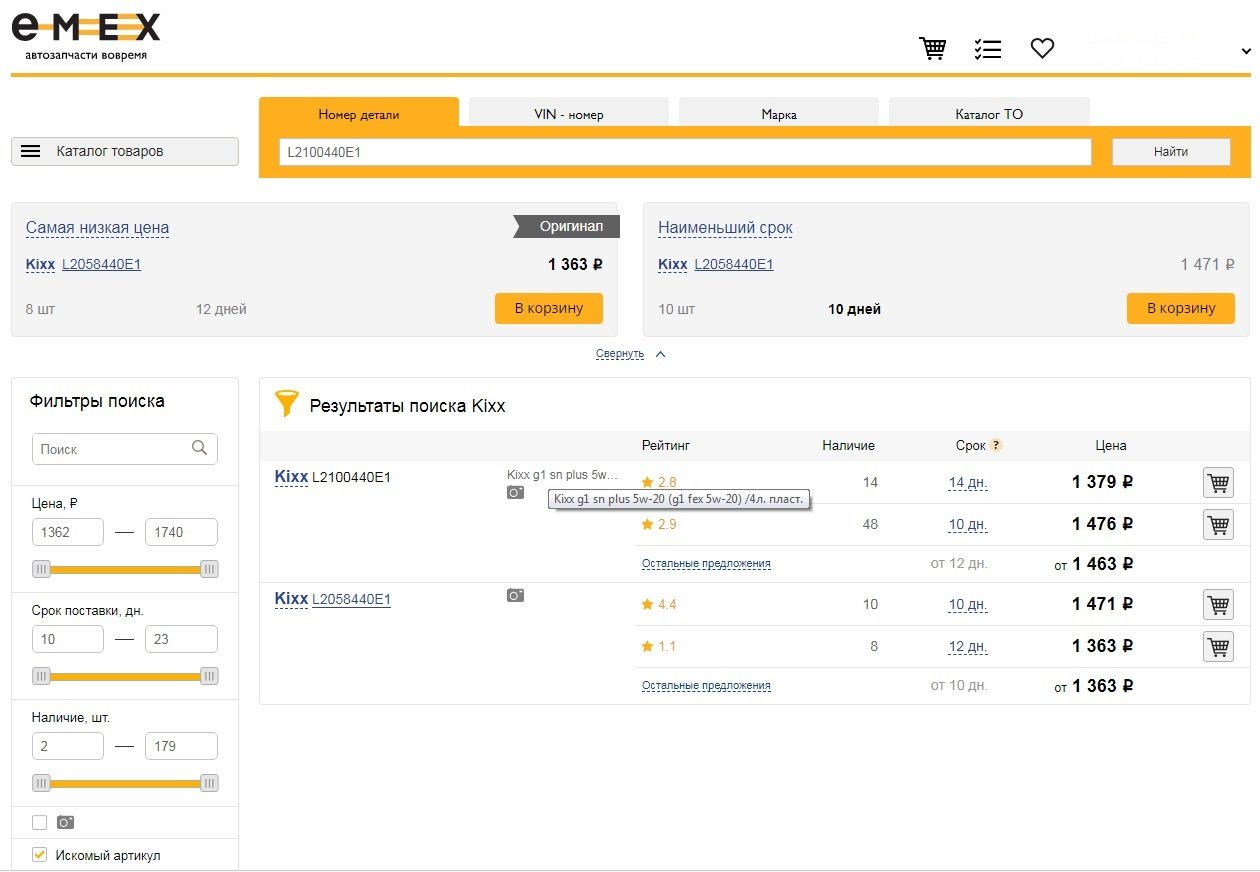This screenshot has height=872, width=1260.
Task: Open Наименьший срок heading link
Action: (725, 228)
